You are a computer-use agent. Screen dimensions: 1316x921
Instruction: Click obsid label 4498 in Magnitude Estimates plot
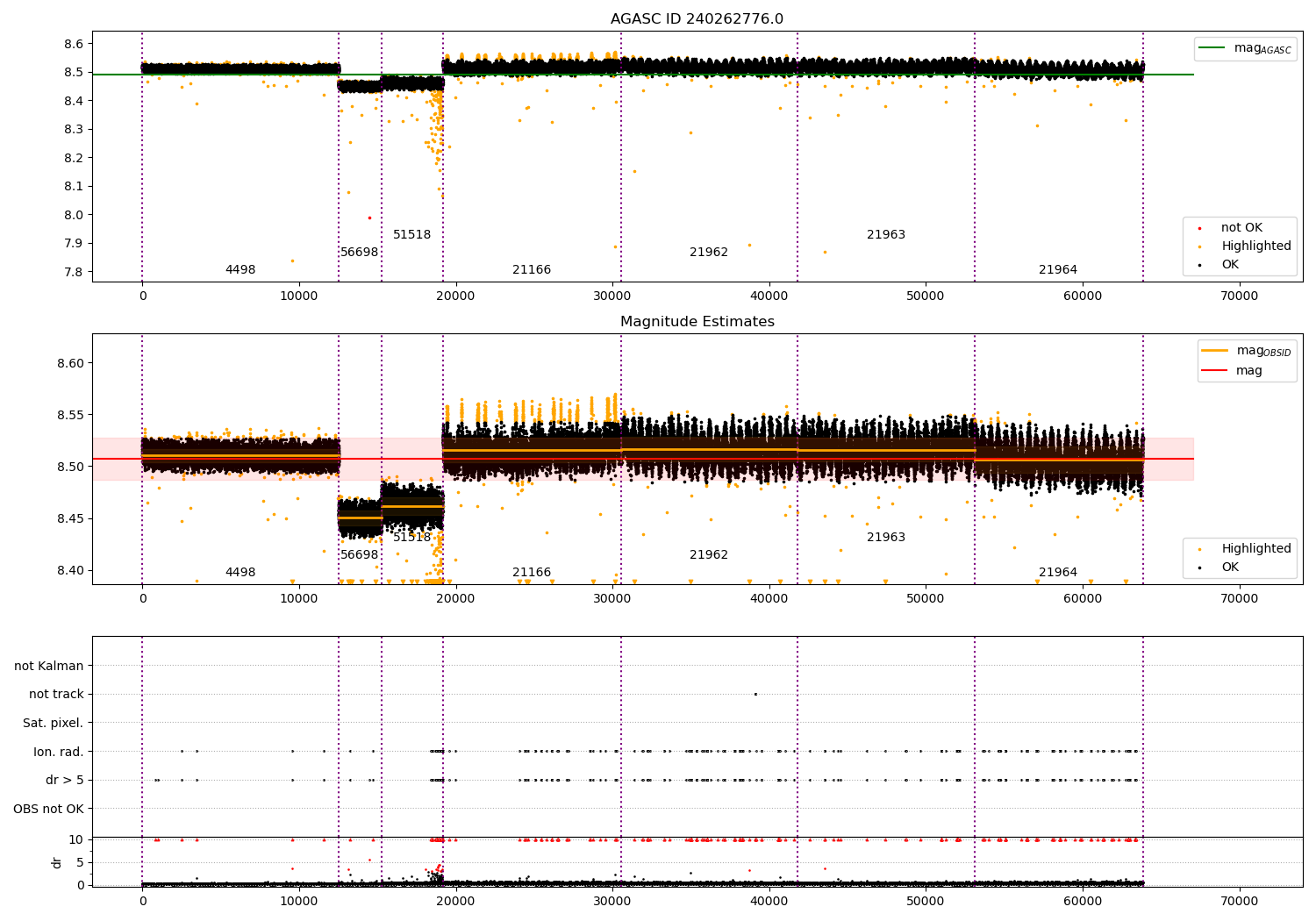[240, 573]
